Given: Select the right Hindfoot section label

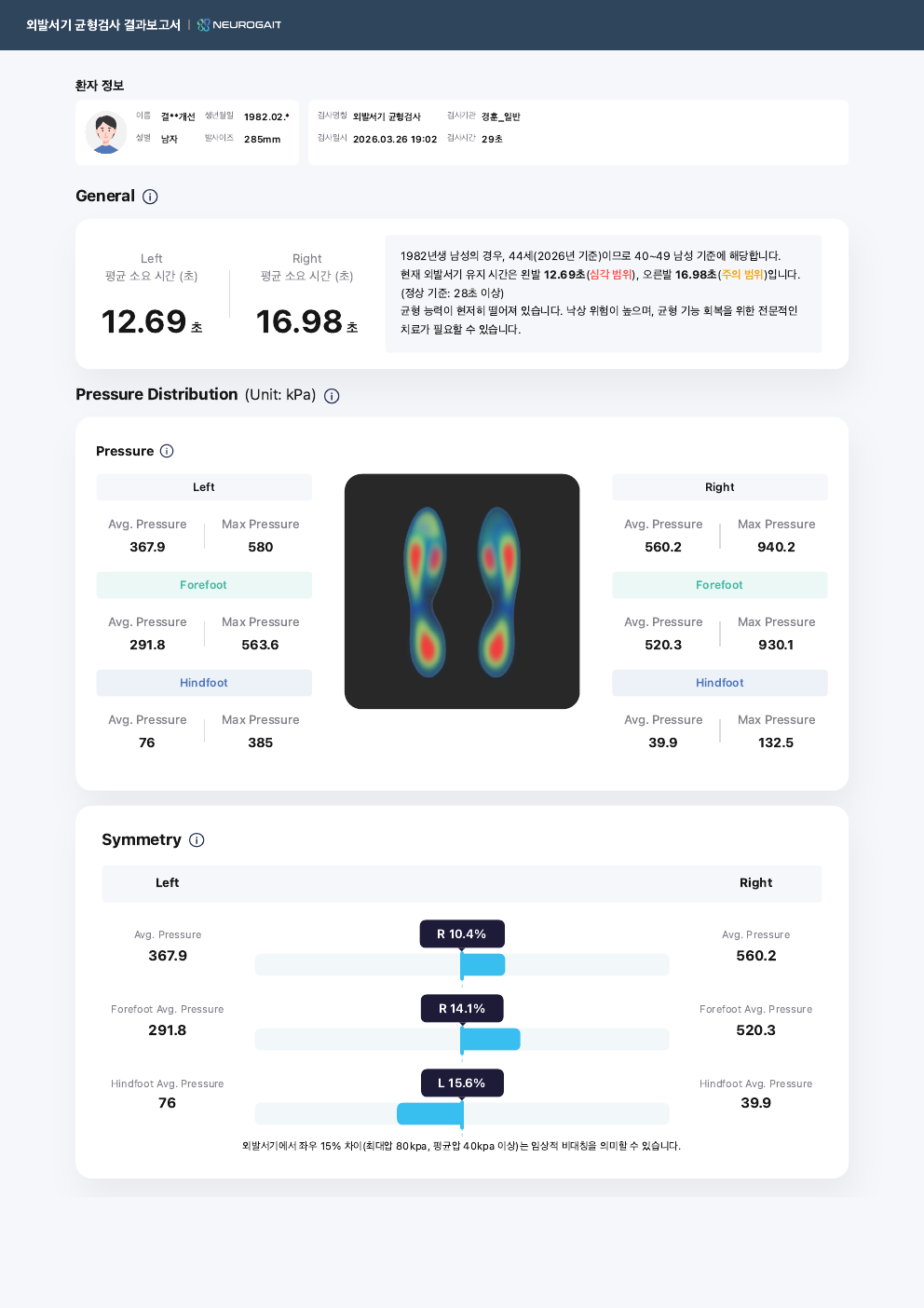Looking at the screenshot, I should tap(719, 683).
